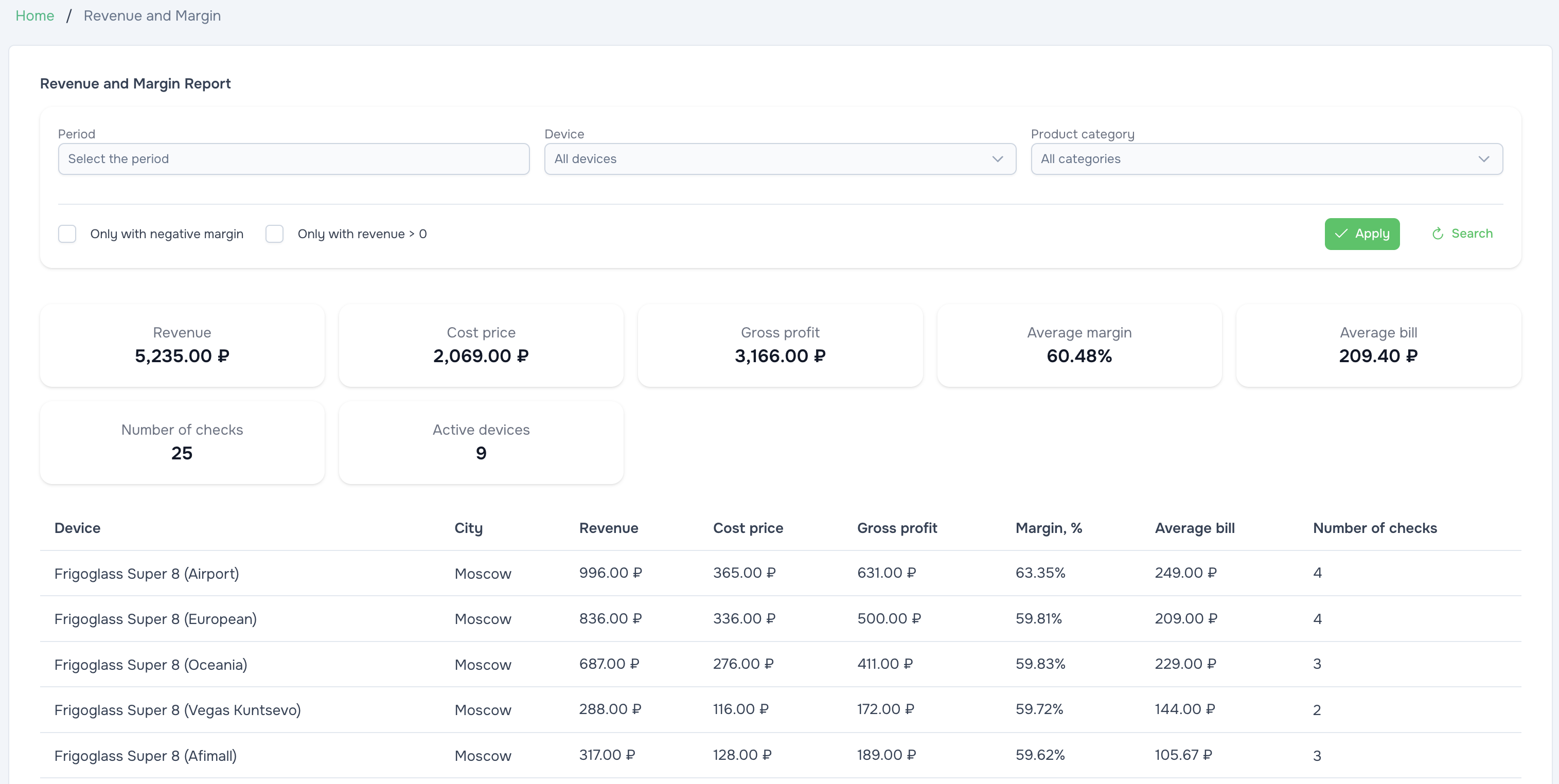Click the refresh icon beside Search
This screenshot has width=1559, height=784.
1438,234
